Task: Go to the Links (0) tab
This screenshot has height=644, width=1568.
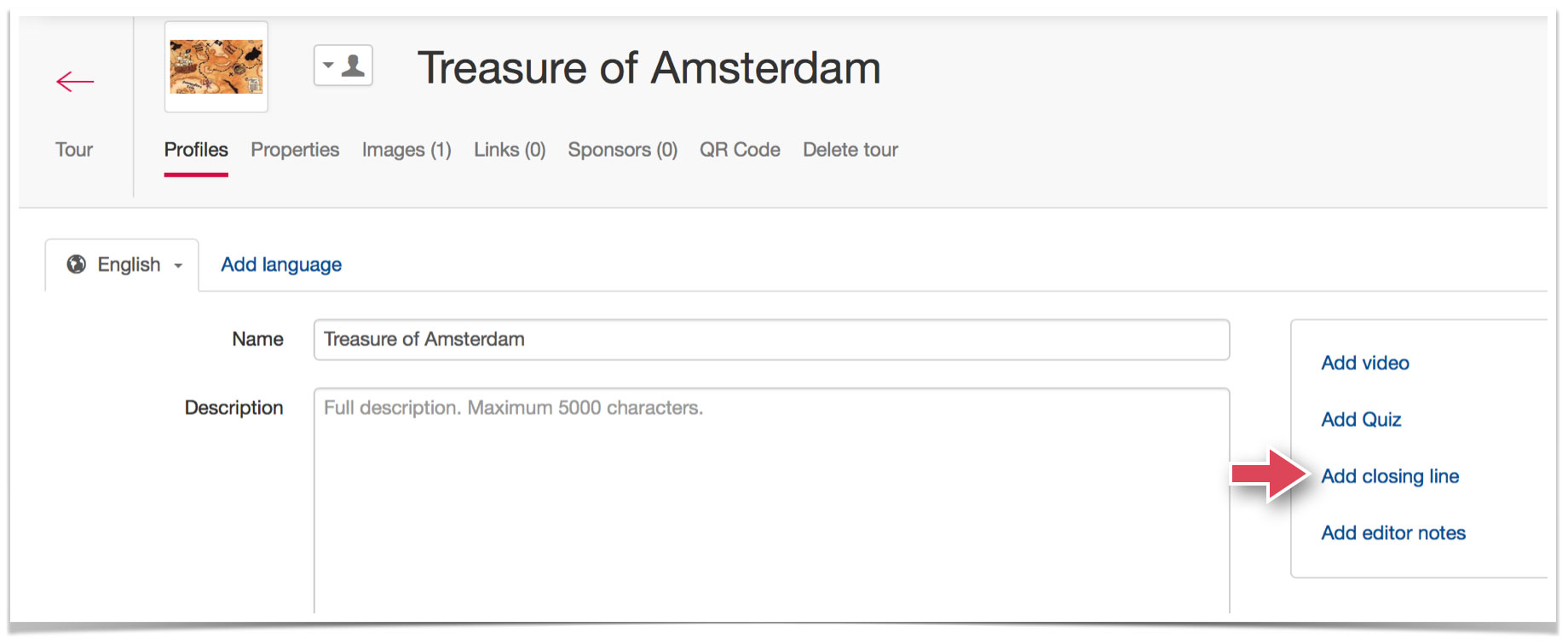Action: [510, 150]
